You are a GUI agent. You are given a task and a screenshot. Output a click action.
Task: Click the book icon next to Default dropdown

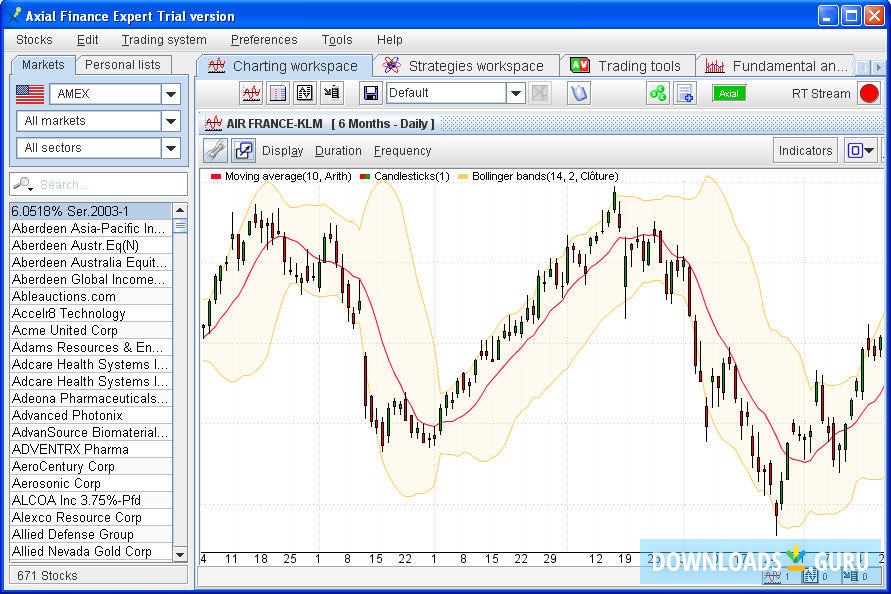[579, 93]
